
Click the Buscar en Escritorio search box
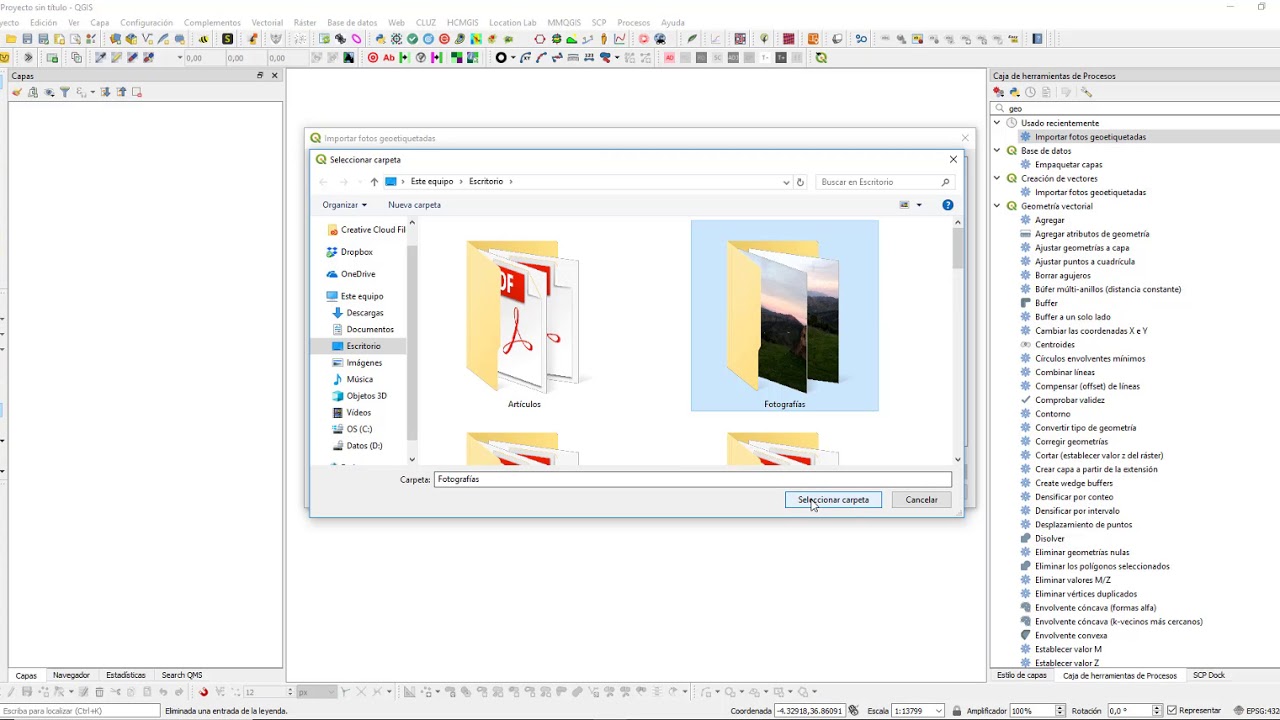point(884,182)
